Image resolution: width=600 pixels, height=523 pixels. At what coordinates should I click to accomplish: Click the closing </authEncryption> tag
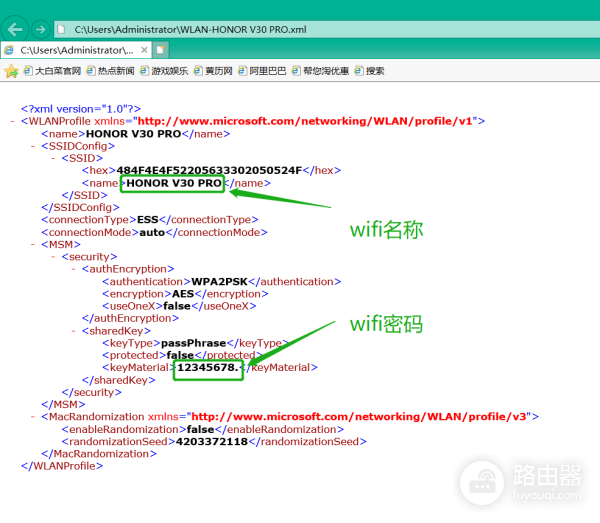pyautogui.click(x=130, y=318)
